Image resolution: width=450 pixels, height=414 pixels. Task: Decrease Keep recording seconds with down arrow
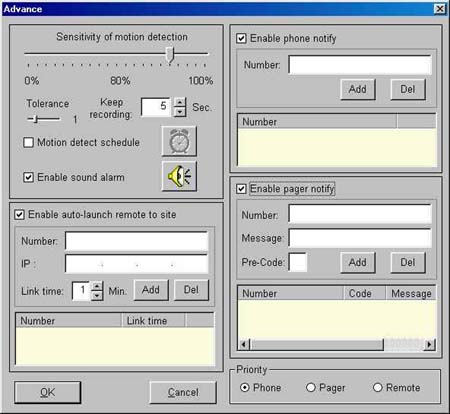180,112
